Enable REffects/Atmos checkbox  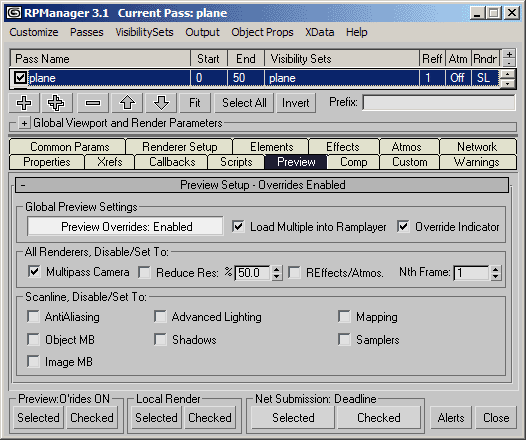(294, 272)
